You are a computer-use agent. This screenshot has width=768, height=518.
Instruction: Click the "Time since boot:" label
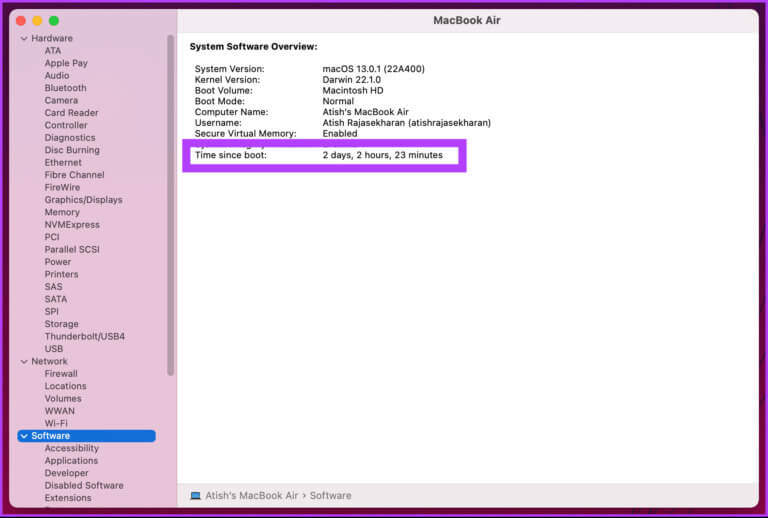pos(231,155)
